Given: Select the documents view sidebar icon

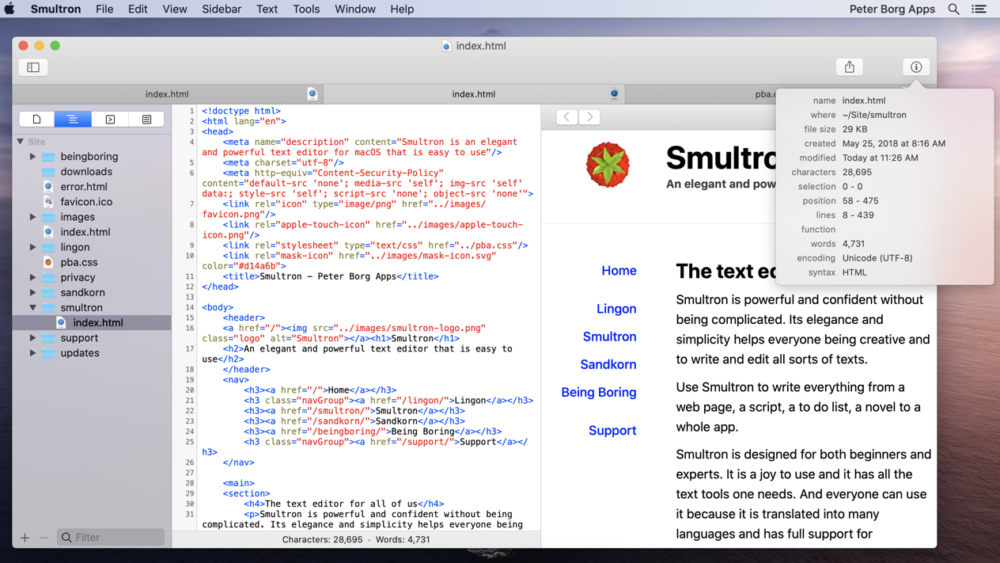Looking at the screenshot, I should pos(37,119).
